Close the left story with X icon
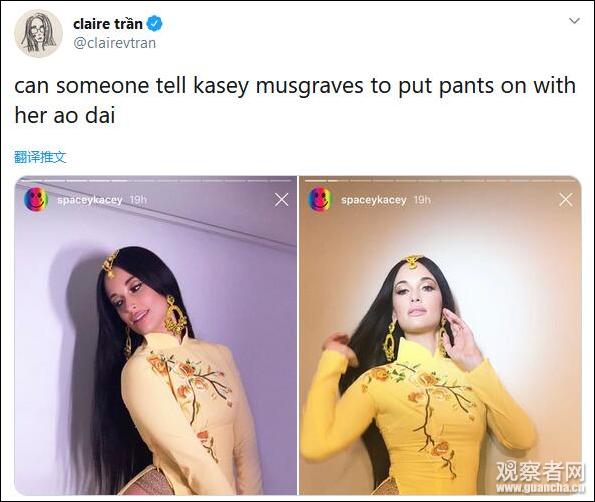This screenshot has height=502, width=595. pyautogui.click(x=281, y=199)
